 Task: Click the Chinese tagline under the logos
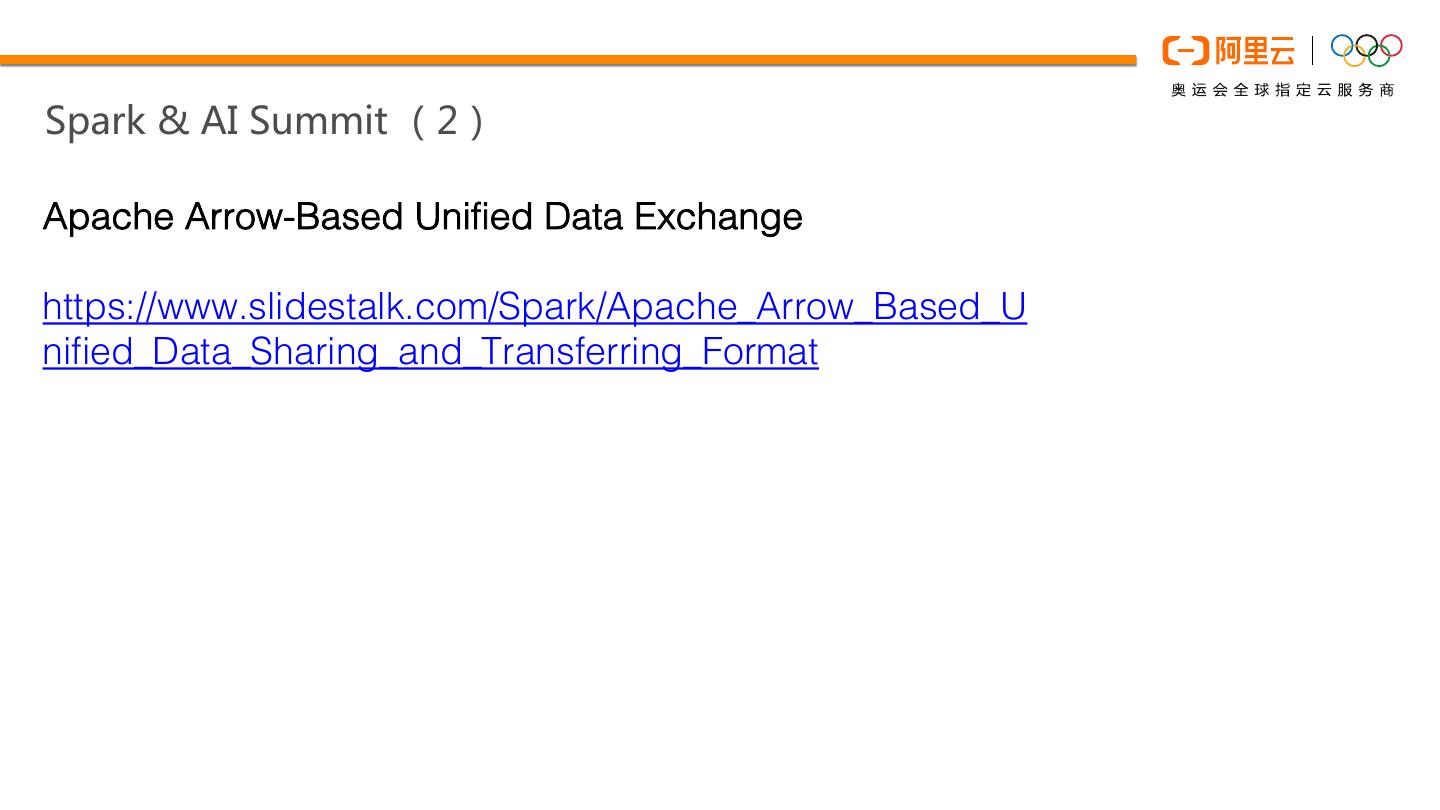click(x=1282, y=90)
